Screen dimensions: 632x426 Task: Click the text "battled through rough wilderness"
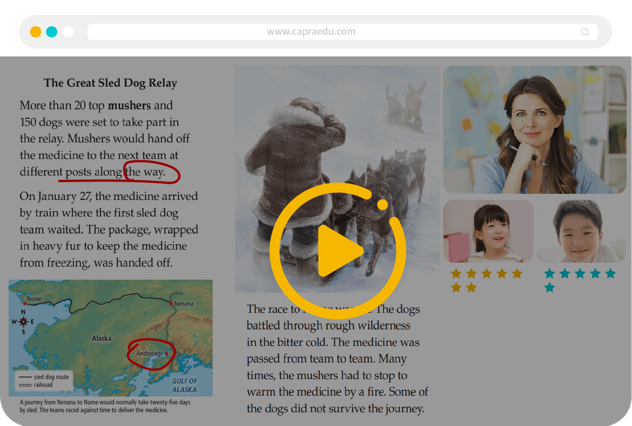328,325
